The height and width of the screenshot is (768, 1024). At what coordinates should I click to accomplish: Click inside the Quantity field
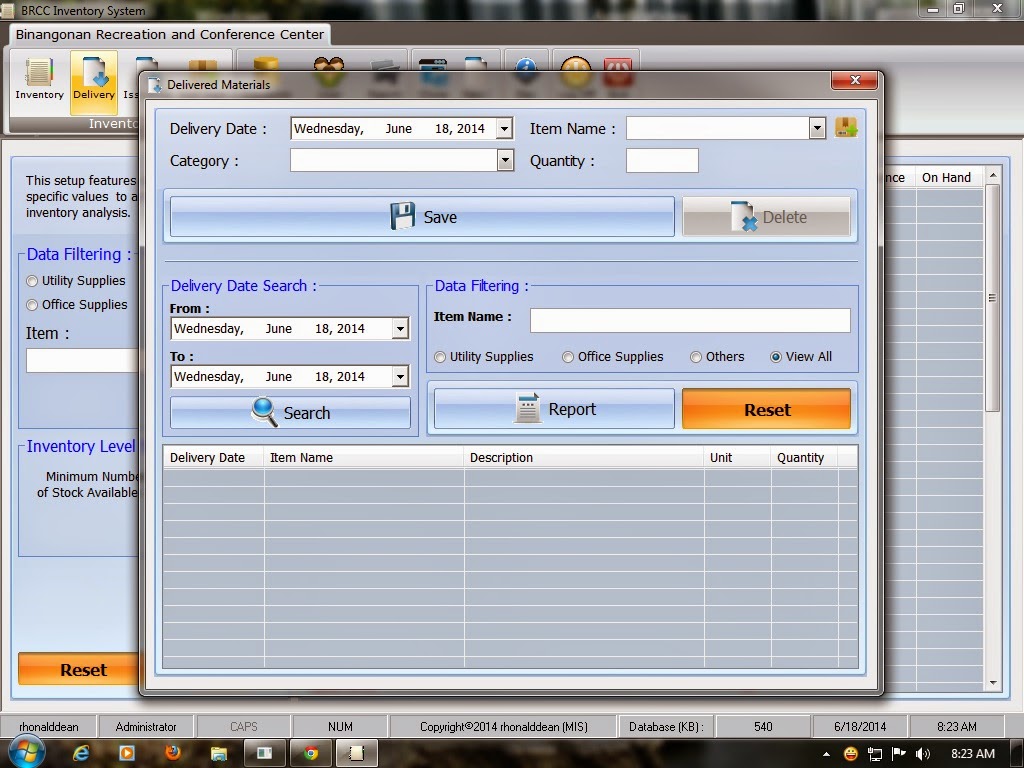(662, 160)
